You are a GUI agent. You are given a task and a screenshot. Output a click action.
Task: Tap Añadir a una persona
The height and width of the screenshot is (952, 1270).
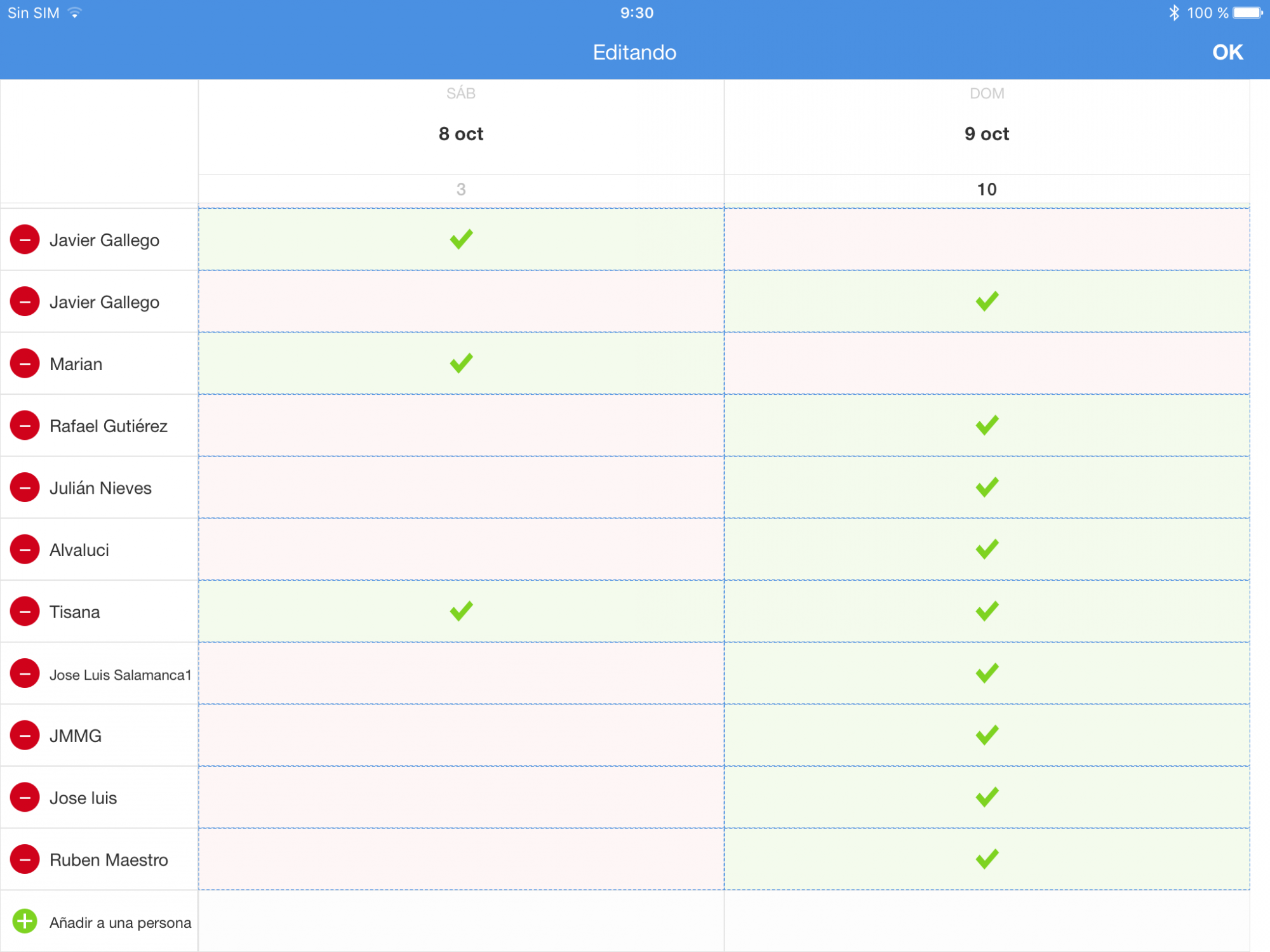(120, 923)
